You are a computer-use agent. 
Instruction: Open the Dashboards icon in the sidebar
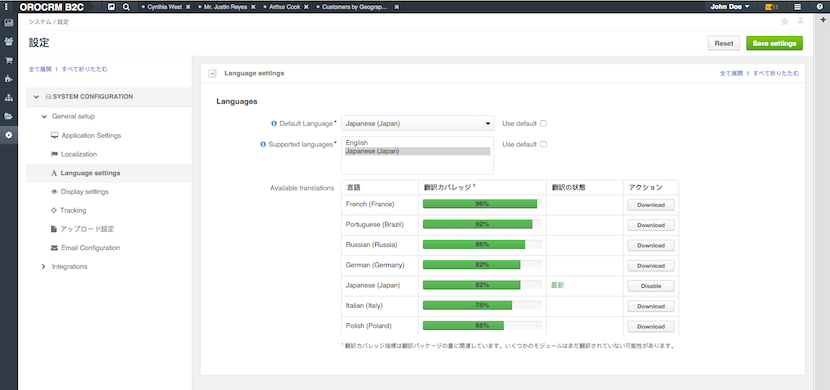tap(8, 23)
